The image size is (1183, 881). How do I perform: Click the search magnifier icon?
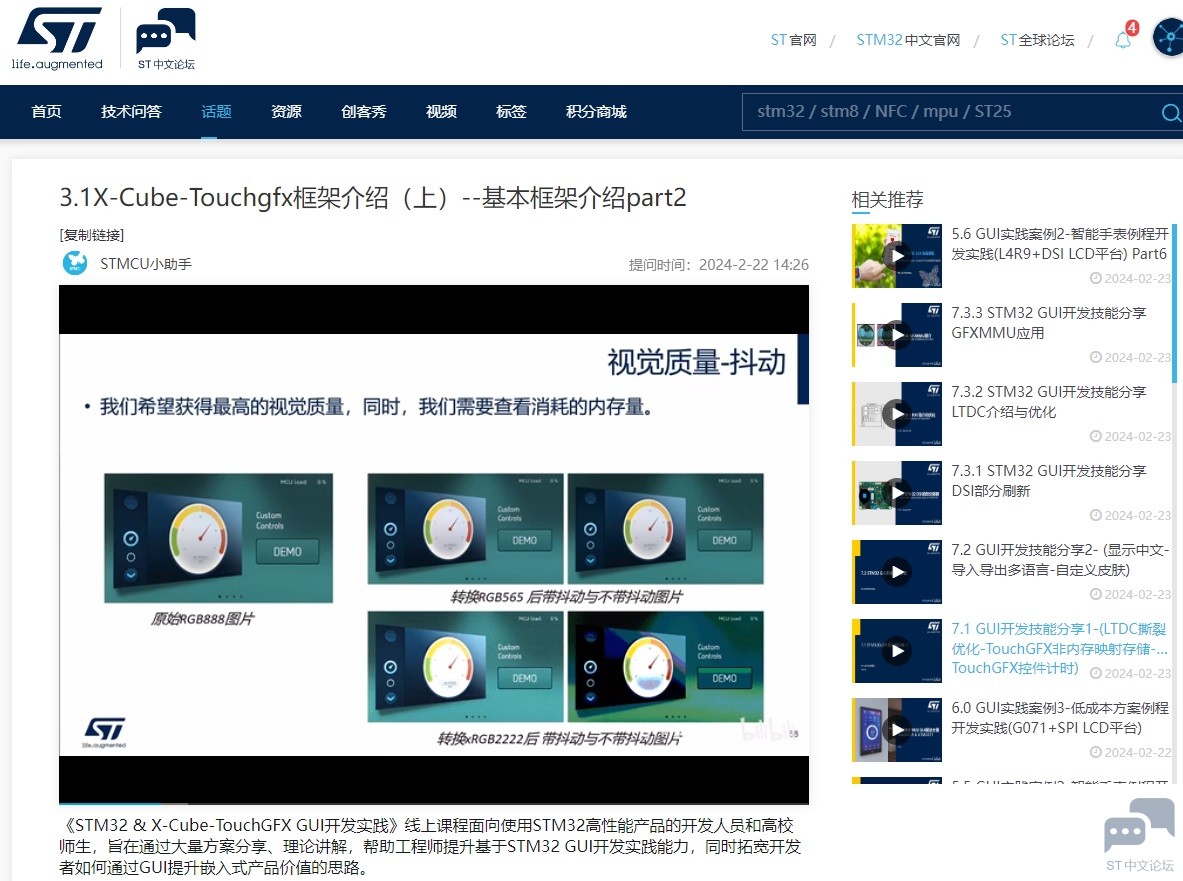pyautogui.click(x=1170, y=112)
